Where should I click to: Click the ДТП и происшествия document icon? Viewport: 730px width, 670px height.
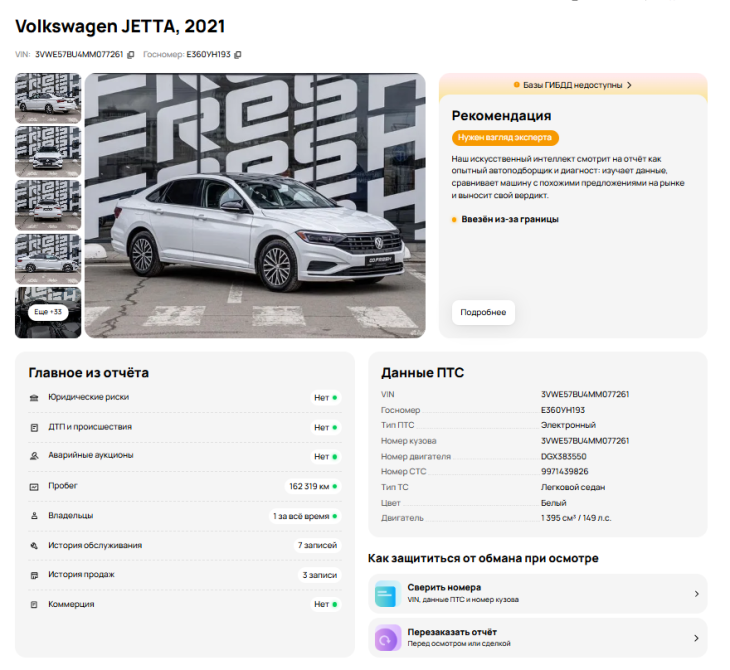click(34, 428)
